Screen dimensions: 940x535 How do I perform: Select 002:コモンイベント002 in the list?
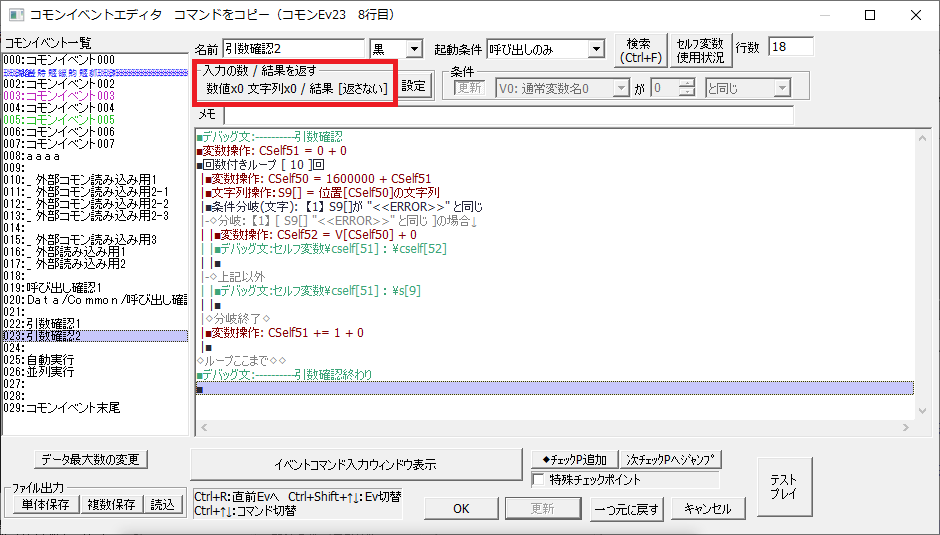tap(95, 84)
